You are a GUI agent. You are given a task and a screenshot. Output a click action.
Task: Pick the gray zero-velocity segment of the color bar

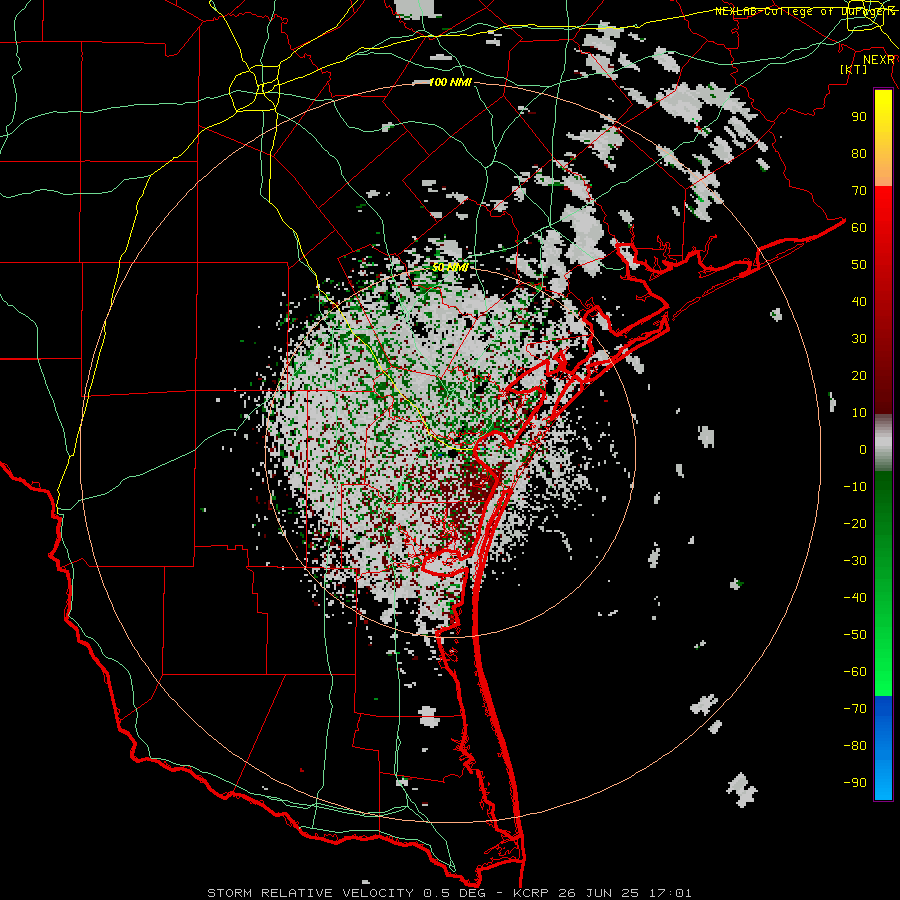[883, 443]
